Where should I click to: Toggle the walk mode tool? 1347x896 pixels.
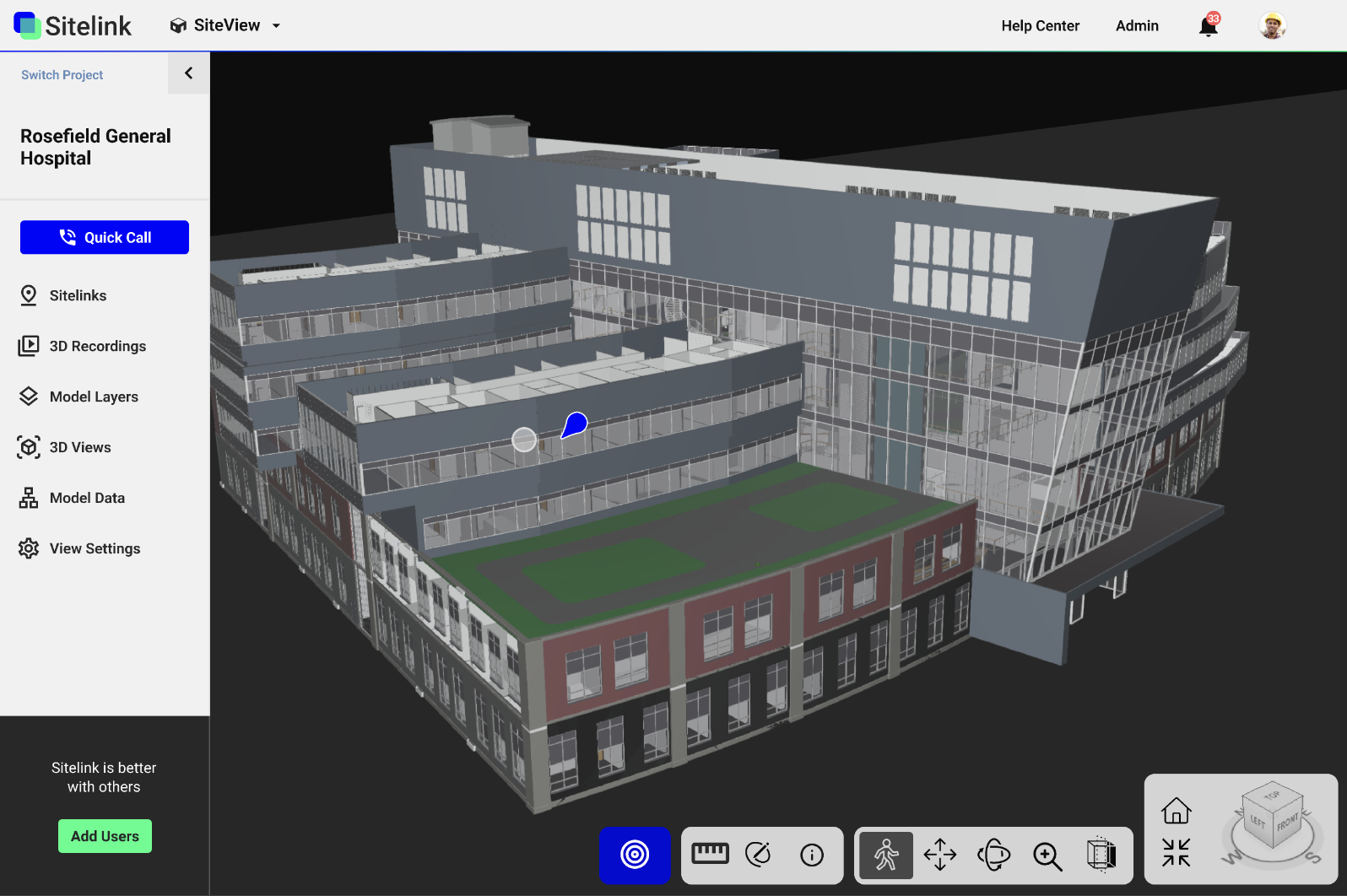coord(886,855)
